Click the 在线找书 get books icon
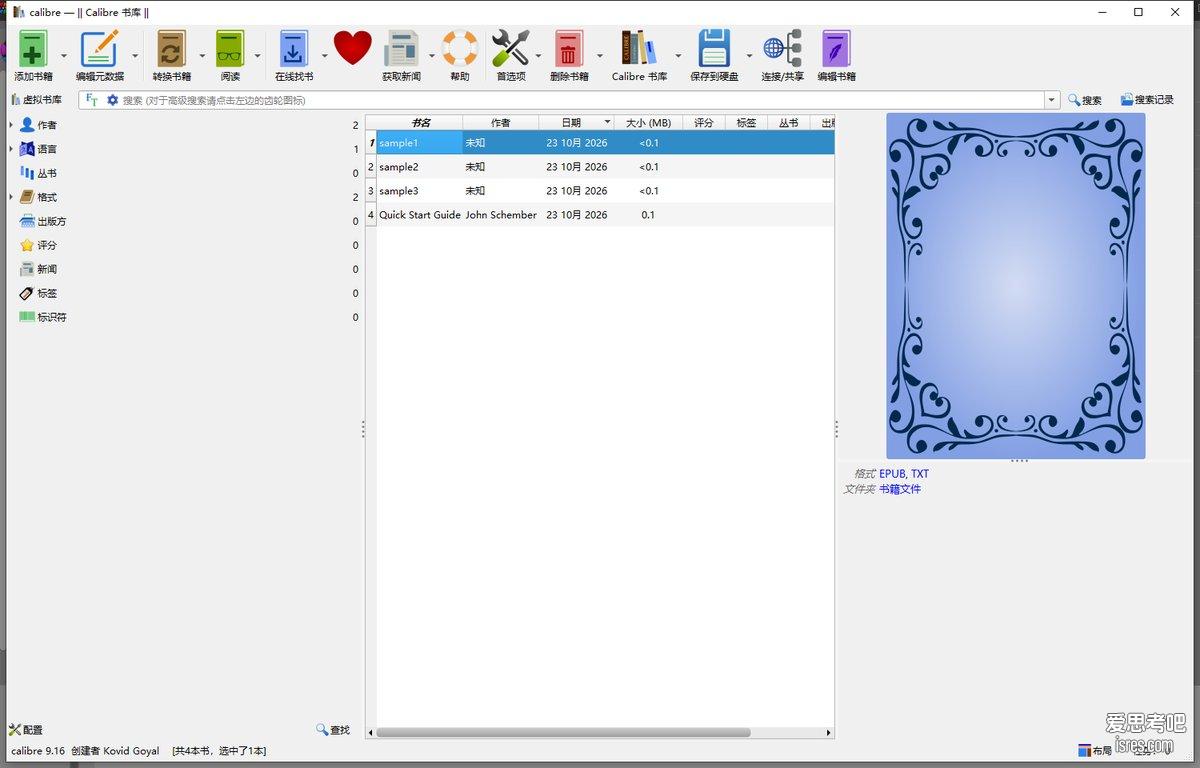 pyautogui.click(x=293, y=49)
